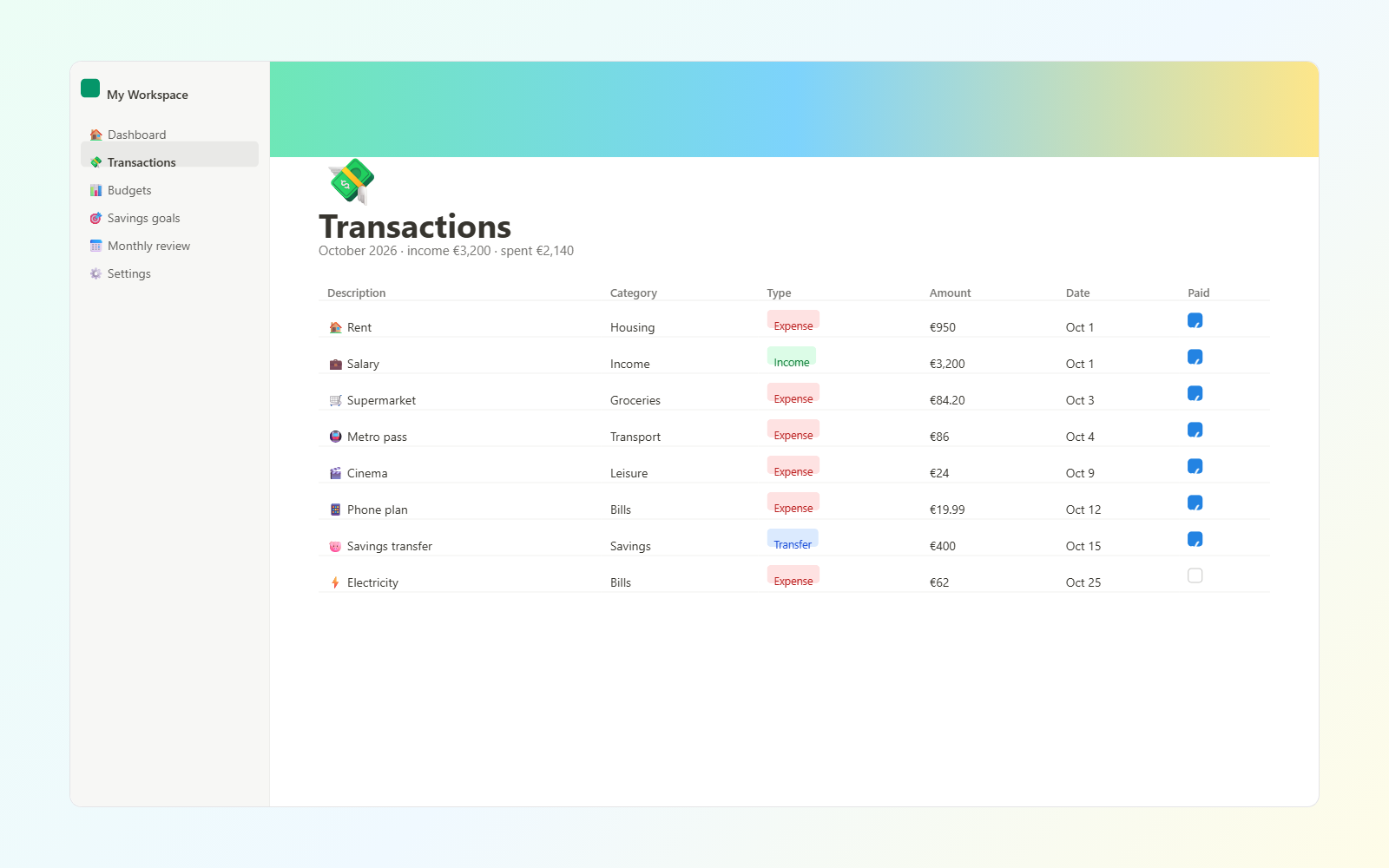Click the Oct 25 date cell
Viewport: 1389px width, 868px height.
click(1083, 582)
